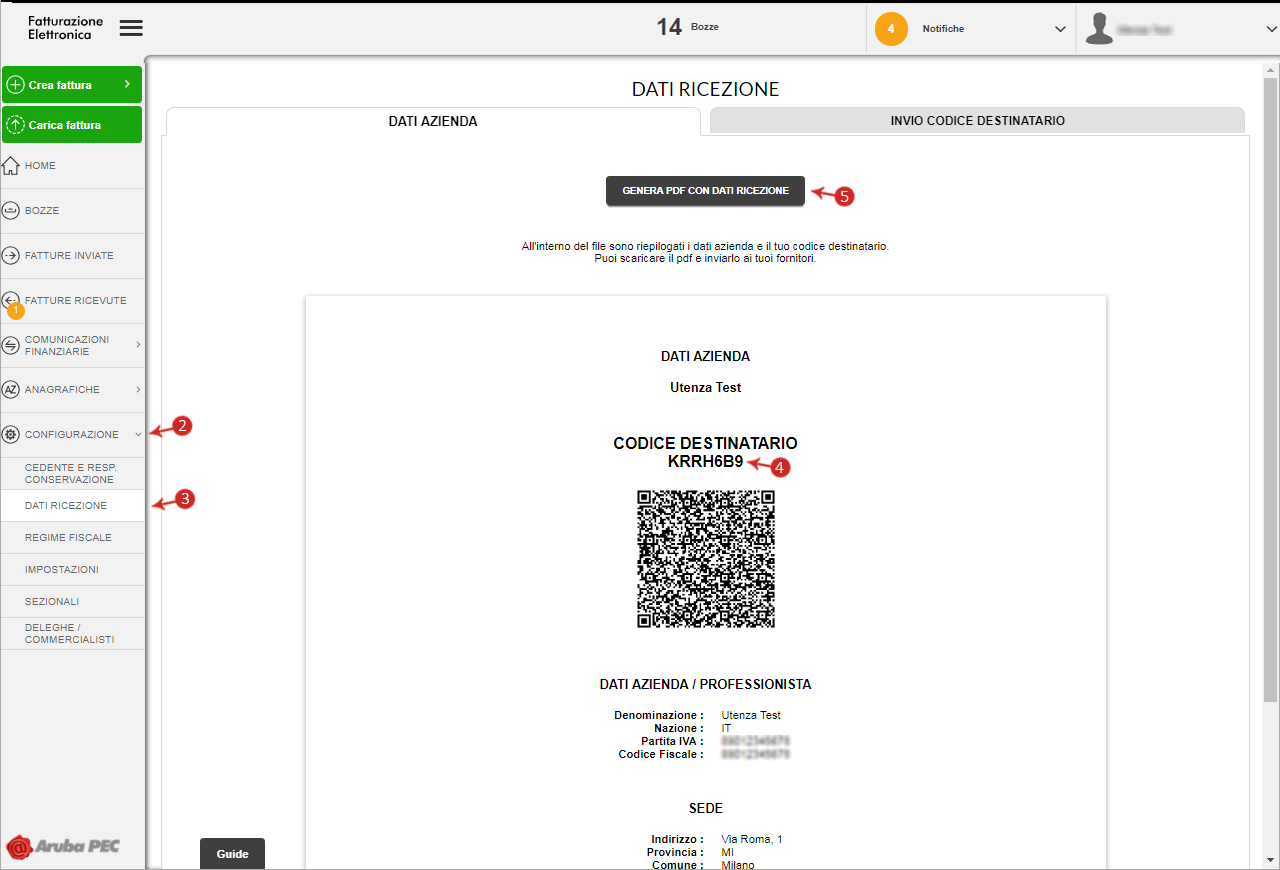The height and width of the screenshot is (870, 1280).
Task: Click the QR code image
Action: [x=706, y=559]
